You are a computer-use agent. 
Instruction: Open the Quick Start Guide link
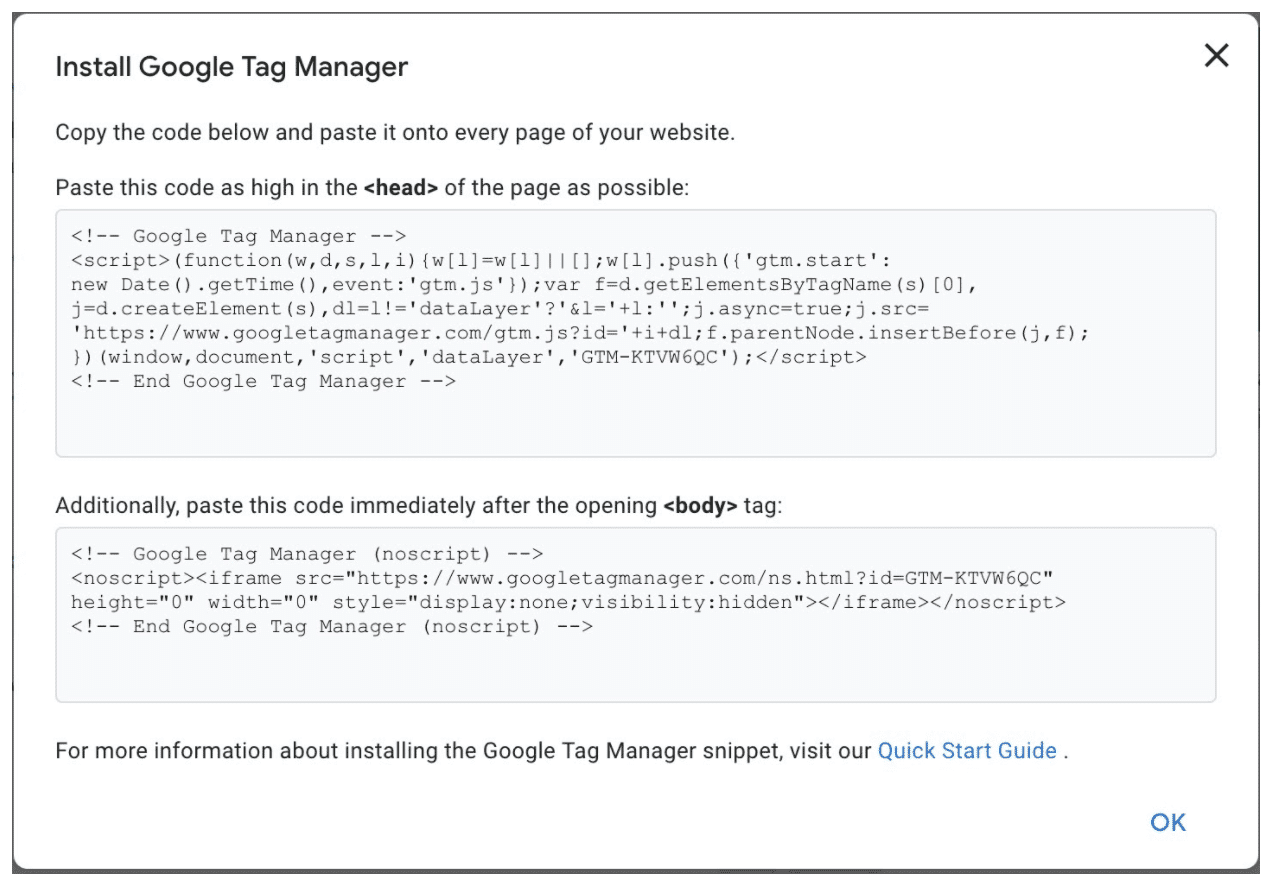[966, 750]
